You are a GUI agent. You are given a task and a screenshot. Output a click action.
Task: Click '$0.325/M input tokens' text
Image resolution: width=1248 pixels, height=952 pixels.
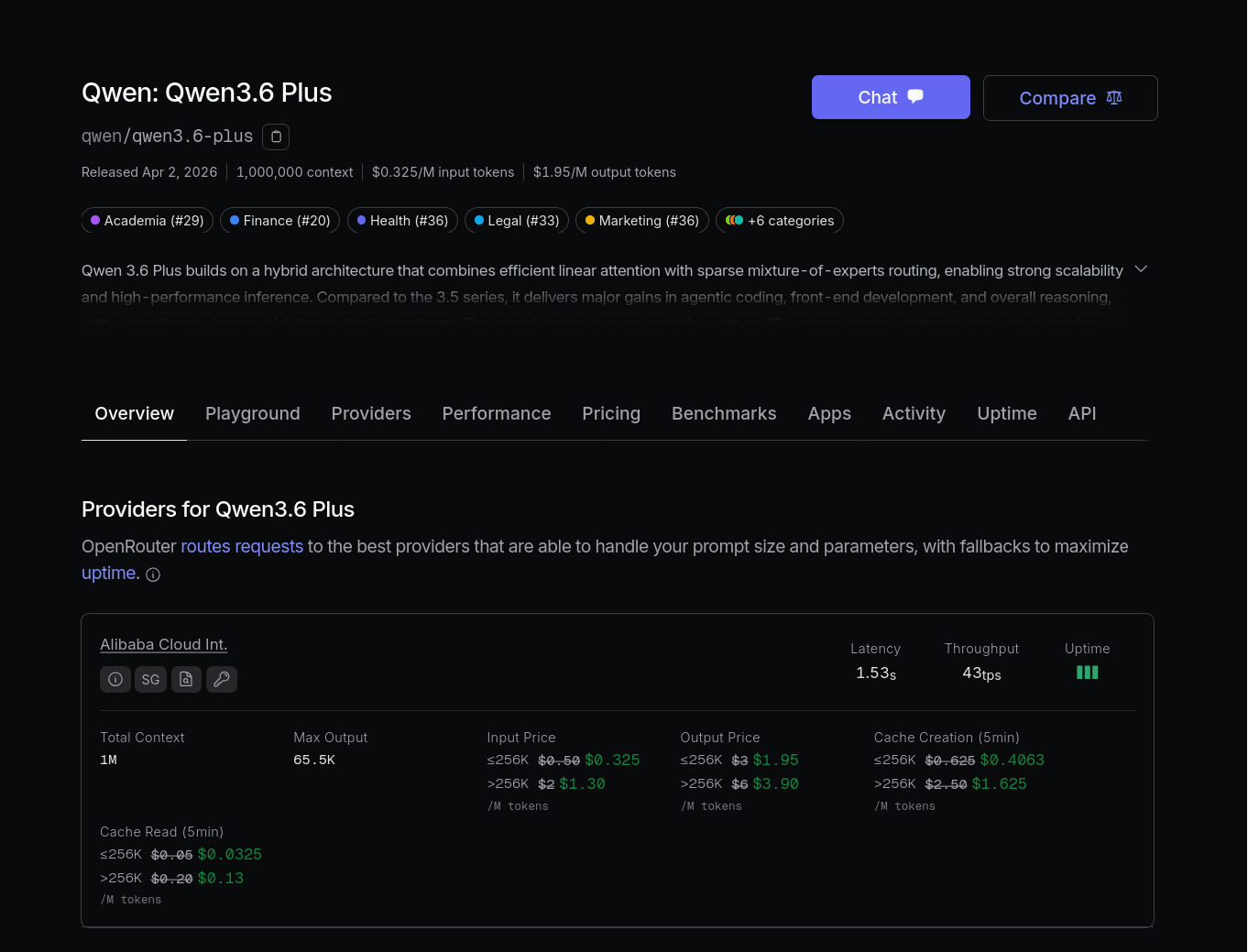pos(443,172)
